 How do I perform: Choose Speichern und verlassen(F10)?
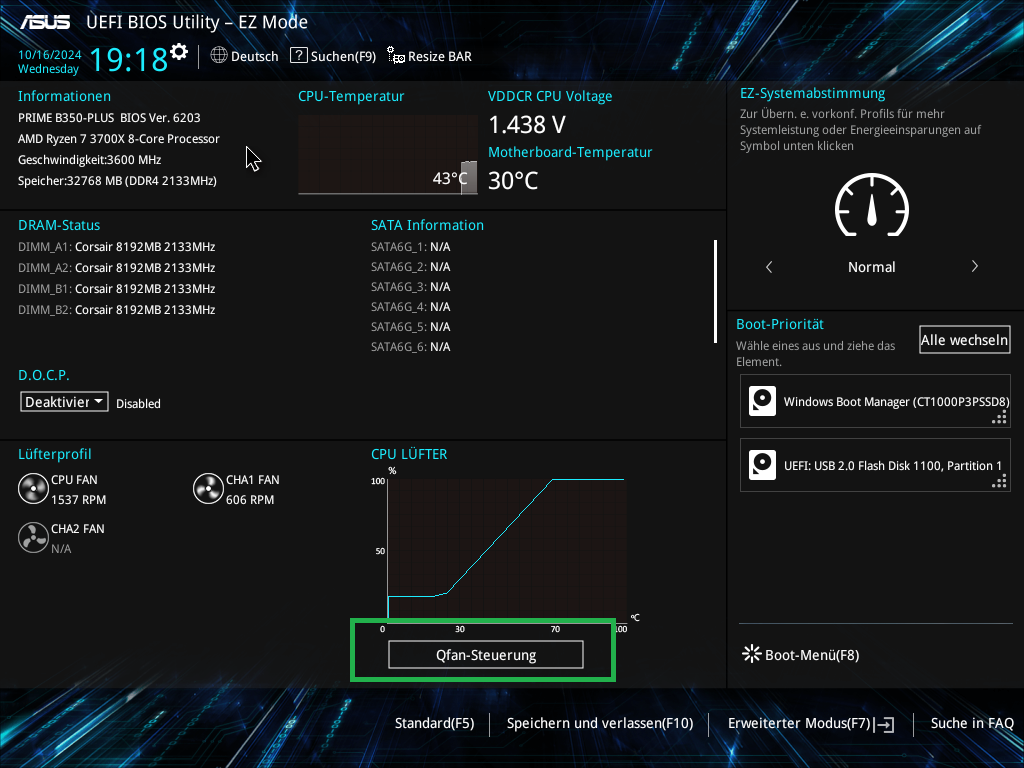[x=600, y=723]
